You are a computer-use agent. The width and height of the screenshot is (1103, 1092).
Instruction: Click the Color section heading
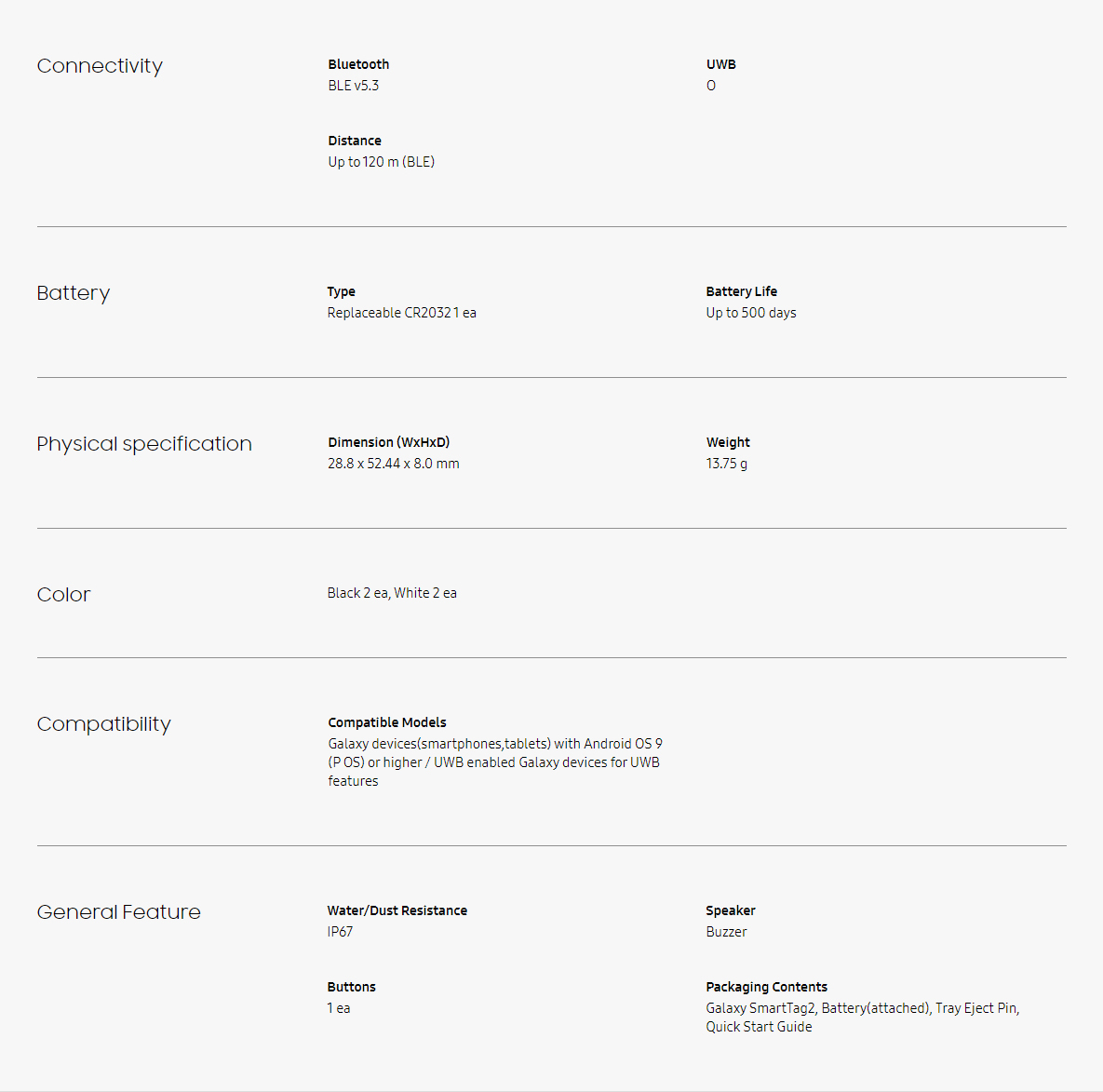(x=63, y=595)
